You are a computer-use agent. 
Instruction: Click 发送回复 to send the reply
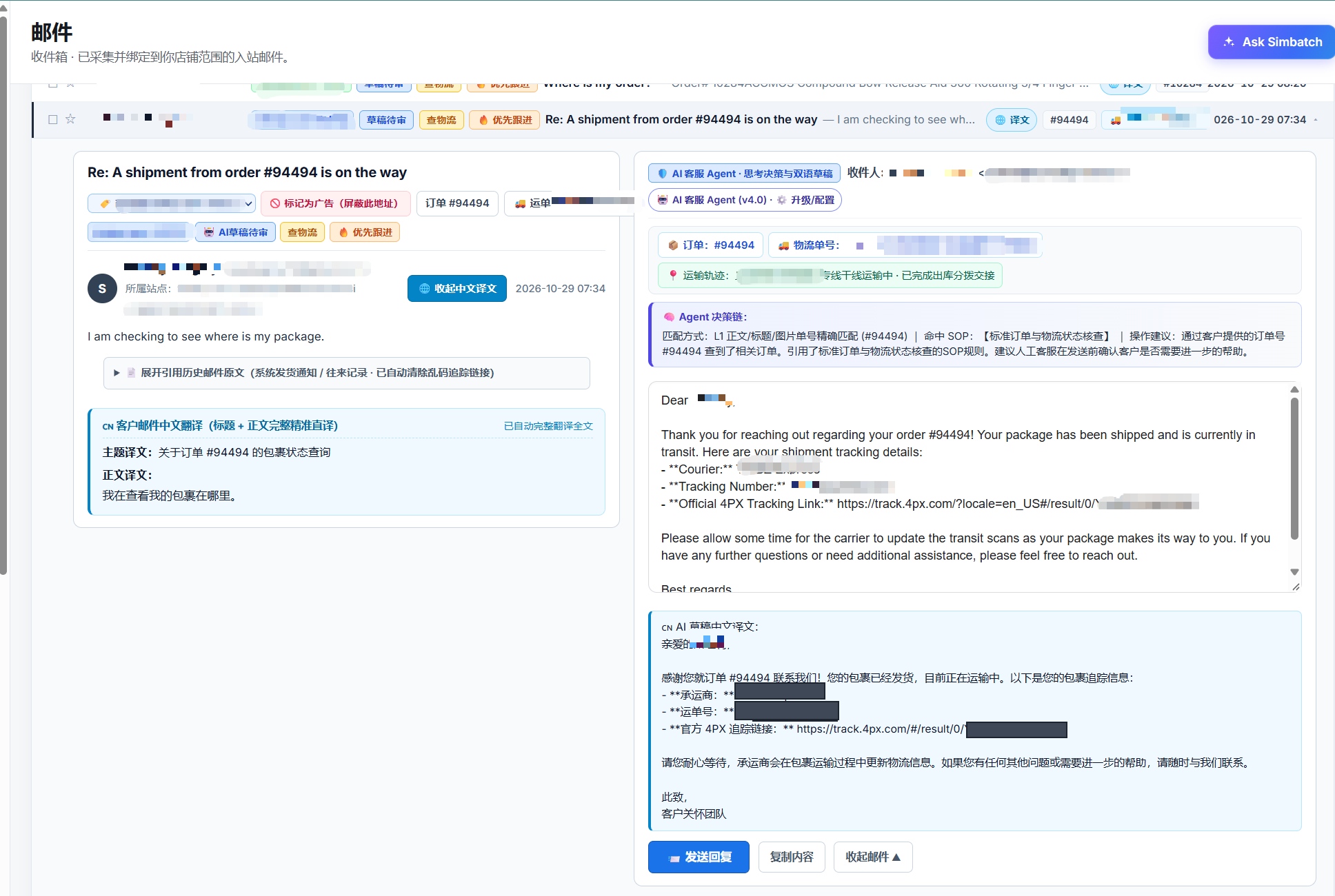click(x=699, y=857)
